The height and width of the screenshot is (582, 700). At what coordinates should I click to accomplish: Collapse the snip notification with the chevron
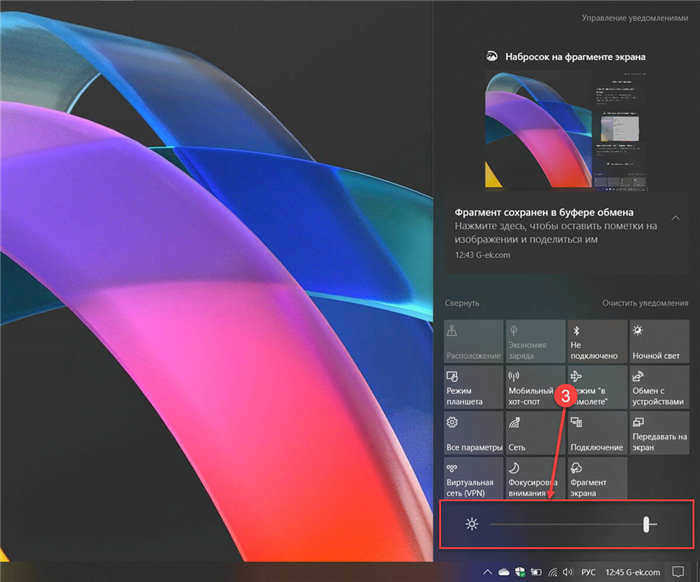point(676,218)
